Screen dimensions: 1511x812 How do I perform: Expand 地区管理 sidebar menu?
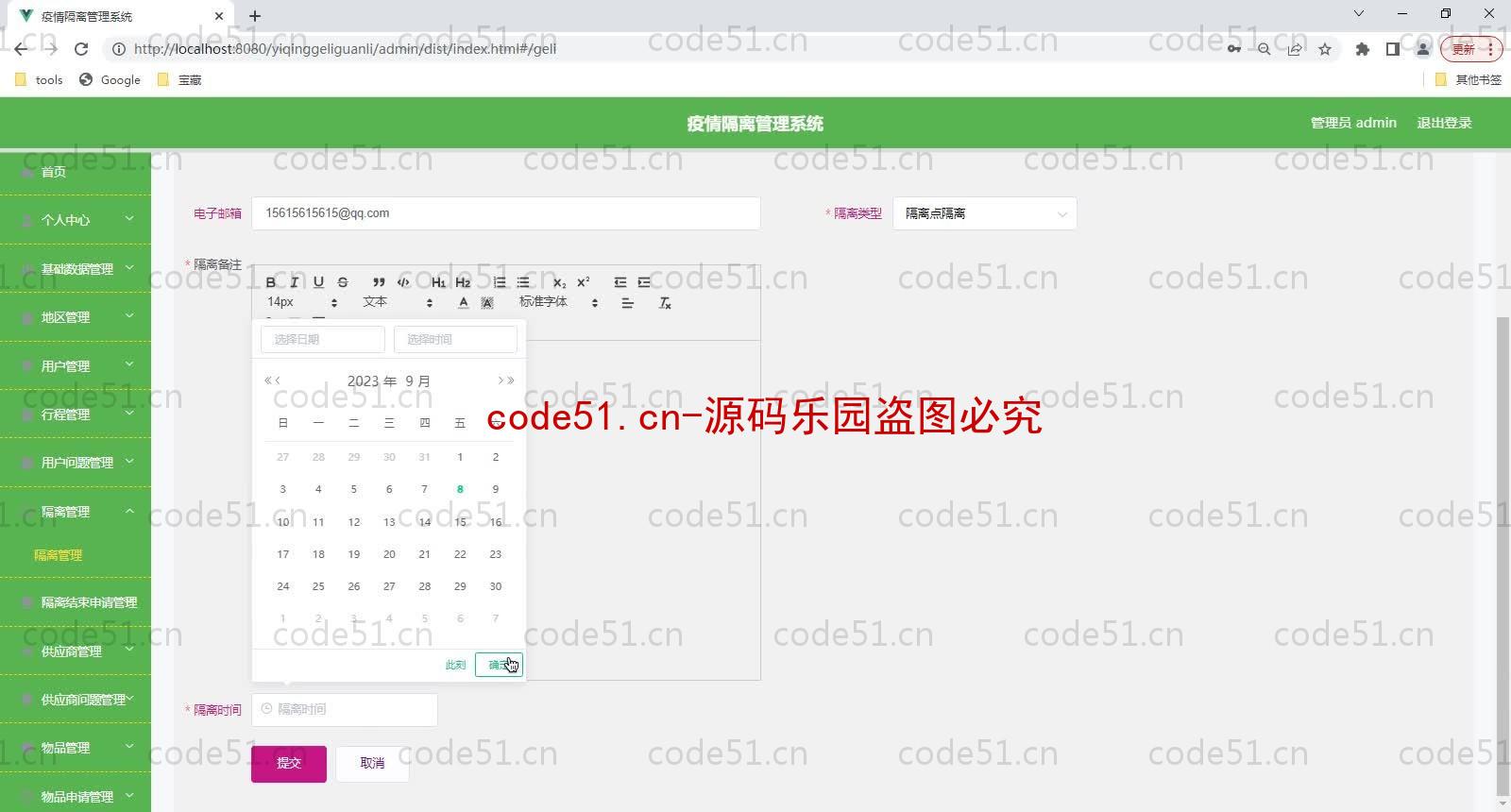tap(76, 317)
